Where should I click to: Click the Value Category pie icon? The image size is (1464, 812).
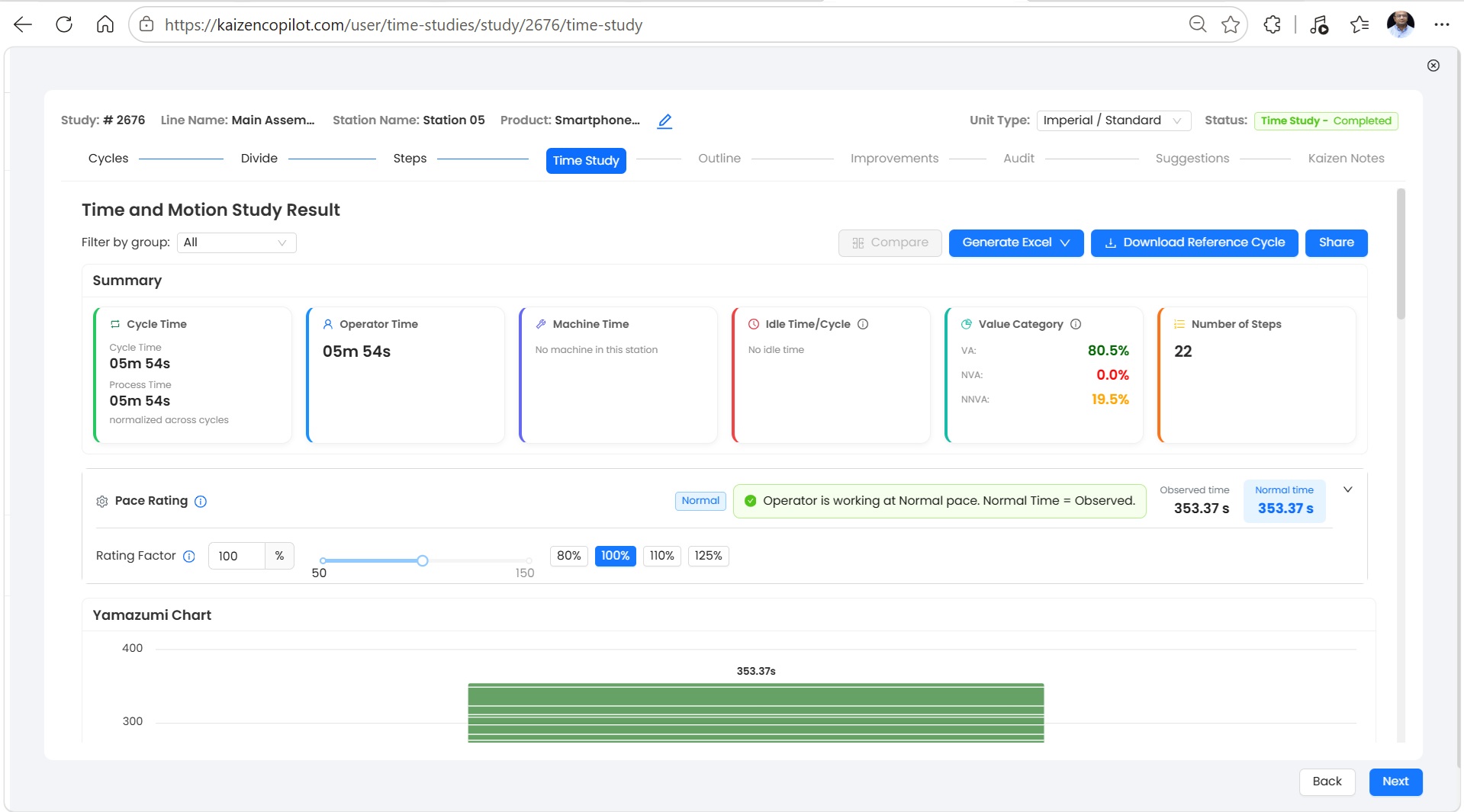tap(967, 324)
